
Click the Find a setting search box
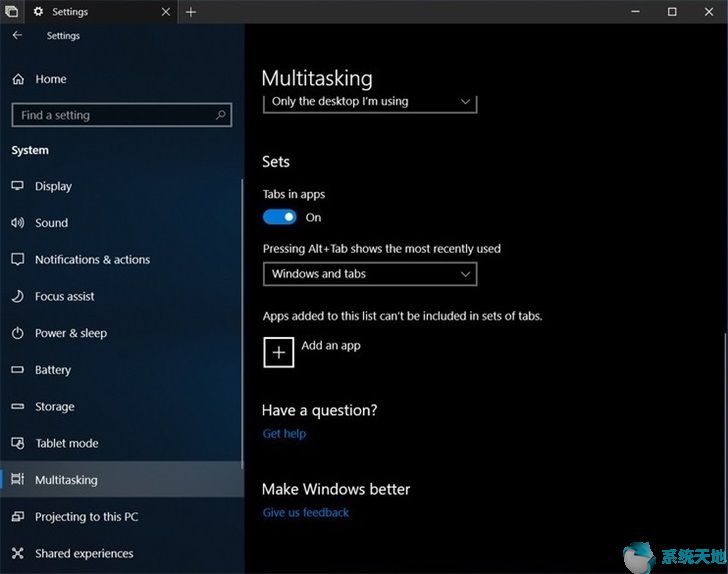tap(122, 115)
